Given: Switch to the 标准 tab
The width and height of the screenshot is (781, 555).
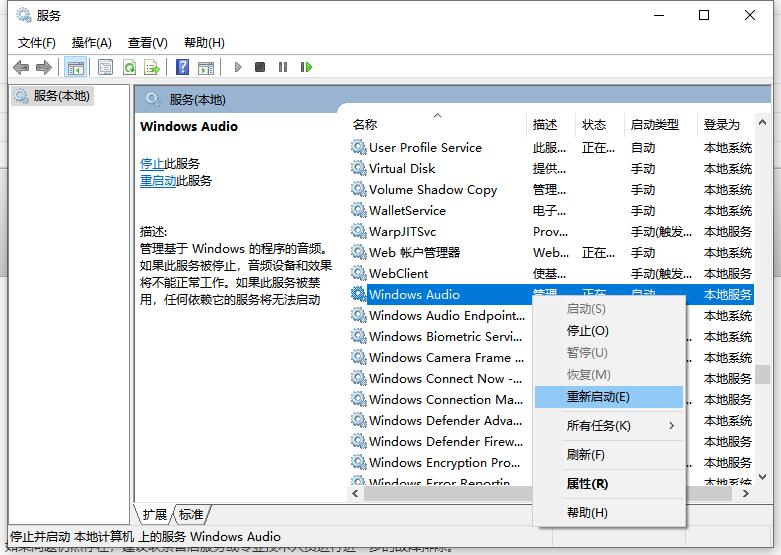Looking at the screenshot, I should pos(191,514).
